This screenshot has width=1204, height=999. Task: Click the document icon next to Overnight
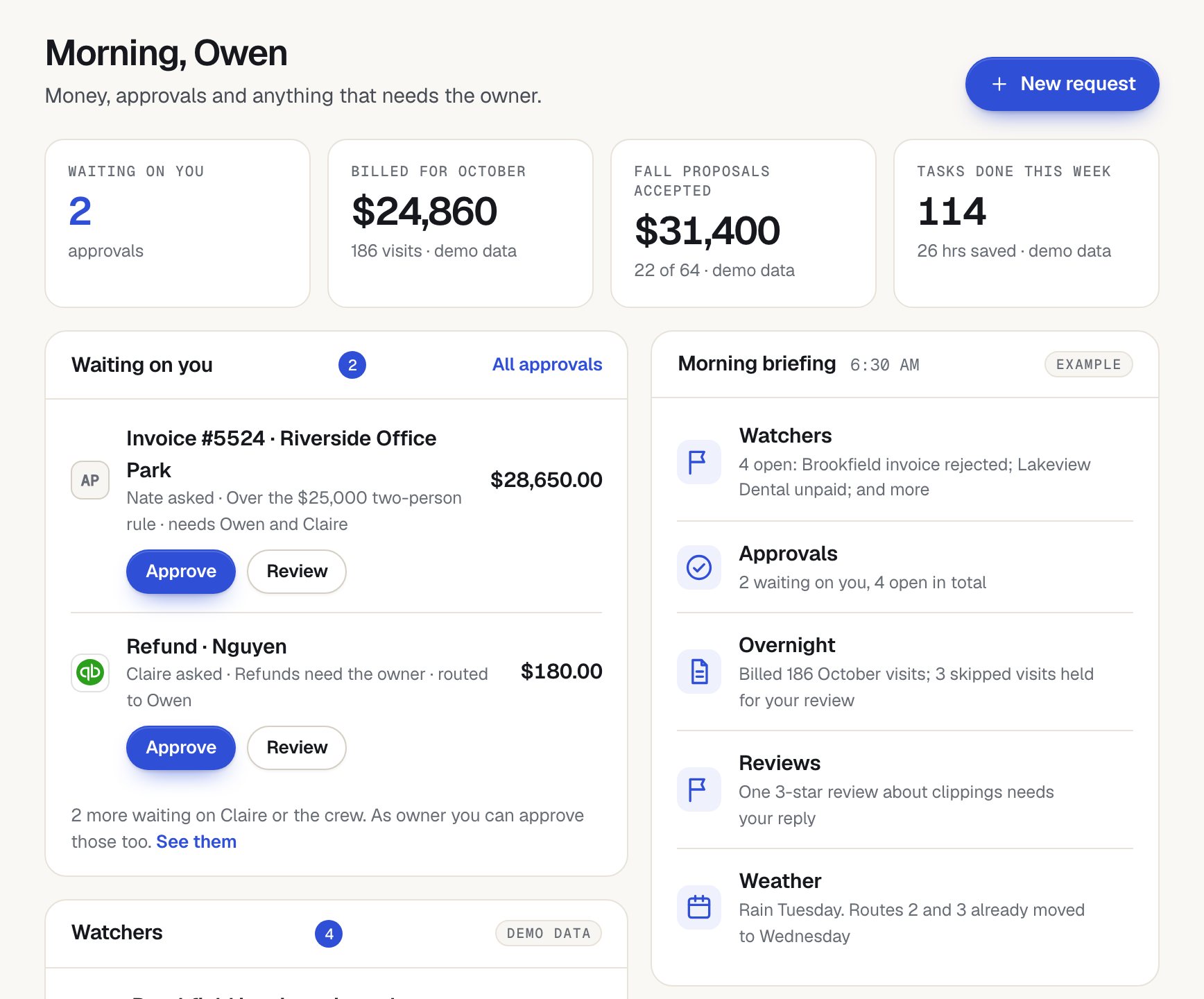click(x=698, y=672)
